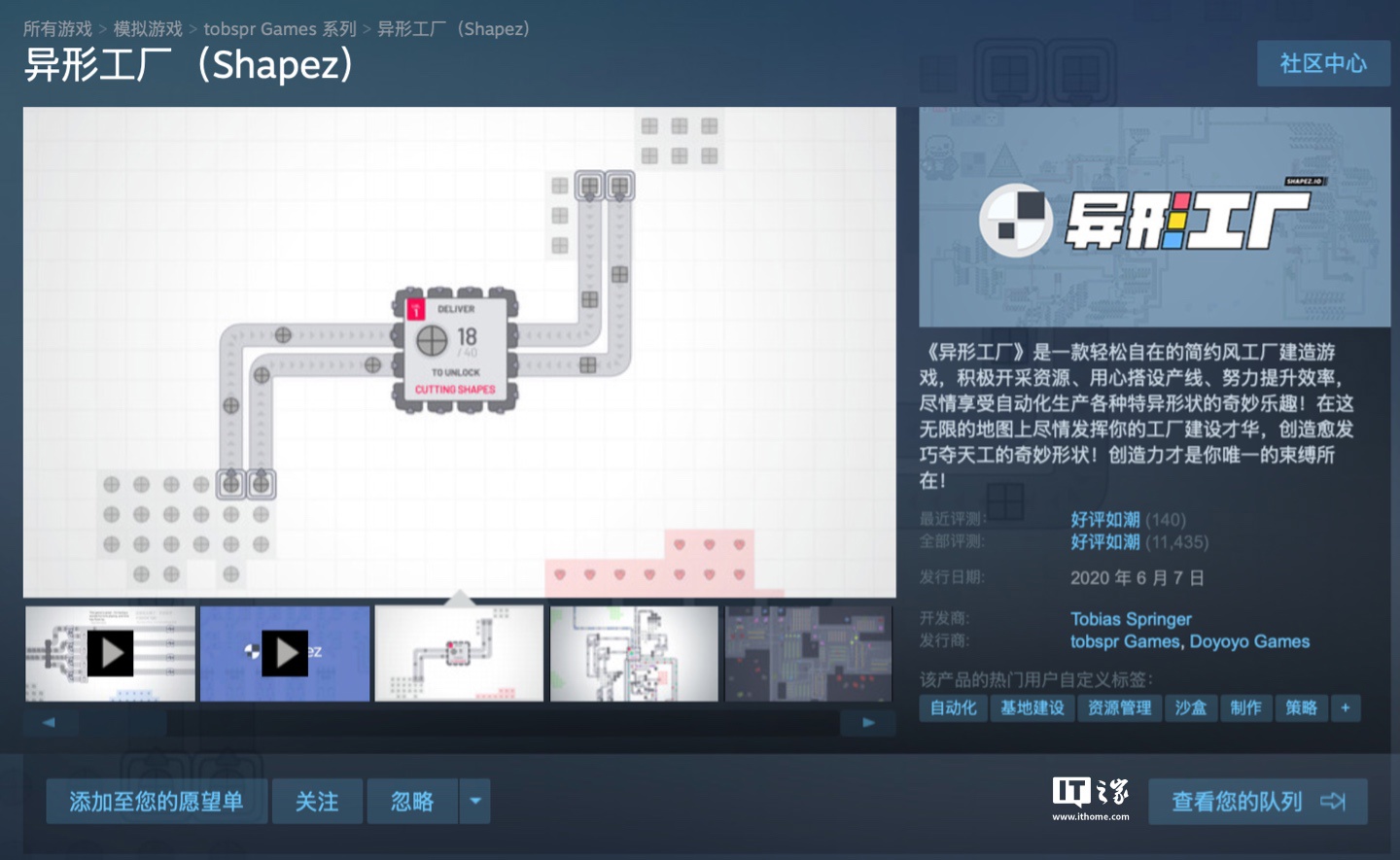
Task: Open tobspr Games 系列 breadcrumb
Action: coord(280,29)
